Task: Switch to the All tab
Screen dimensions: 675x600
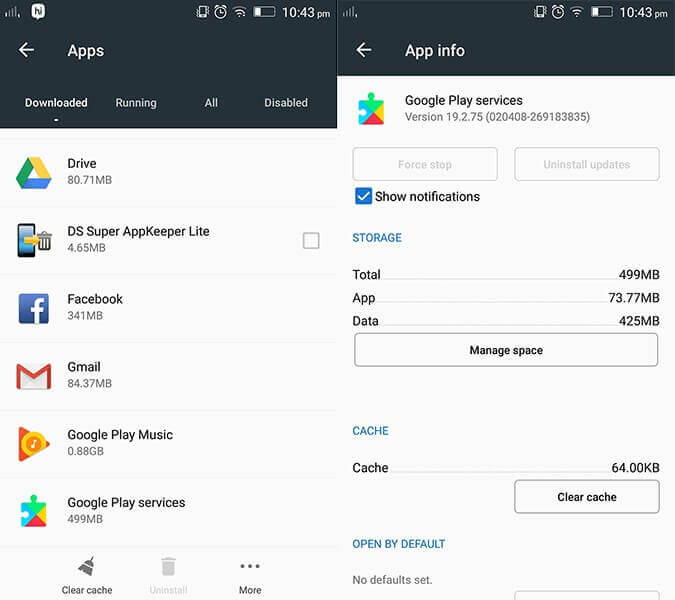Action: 211,103
